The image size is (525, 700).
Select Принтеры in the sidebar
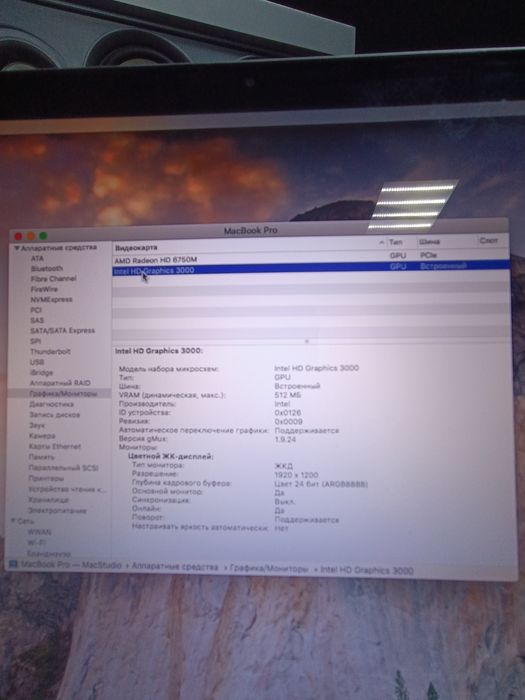point(46,479)
